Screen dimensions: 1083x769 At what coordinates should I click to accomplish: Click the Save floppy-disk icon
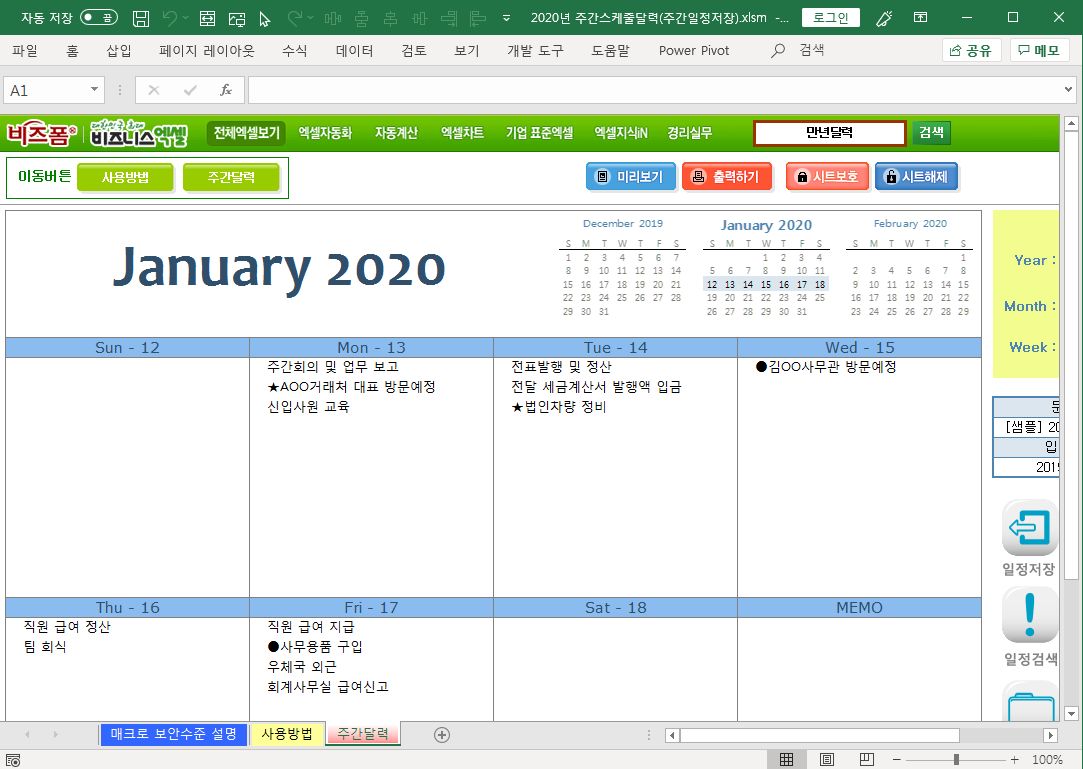pos(141,19)
